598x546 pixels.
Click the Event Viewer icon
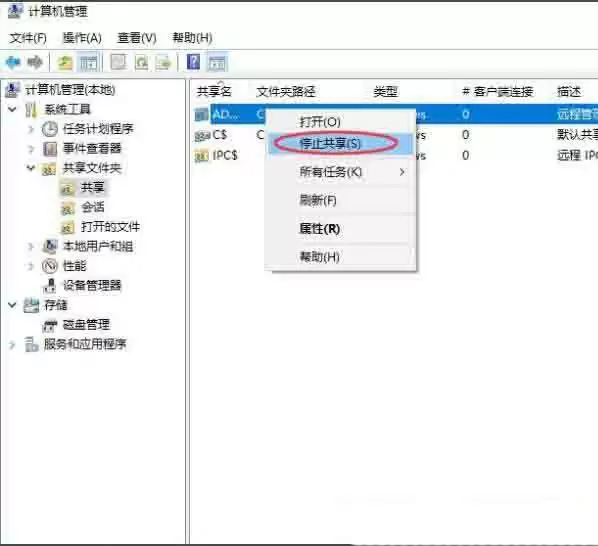click(50, 149)
